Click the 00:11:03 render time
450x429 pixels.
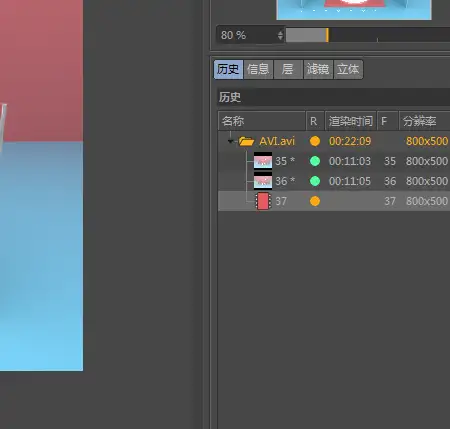350,161
